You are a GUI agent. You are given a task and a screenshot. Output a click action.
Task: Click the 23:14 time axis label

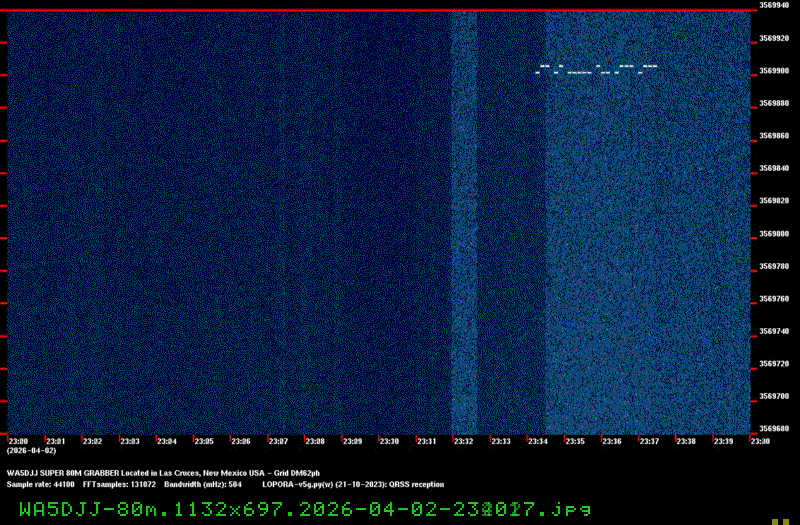(x=538, y=441)
